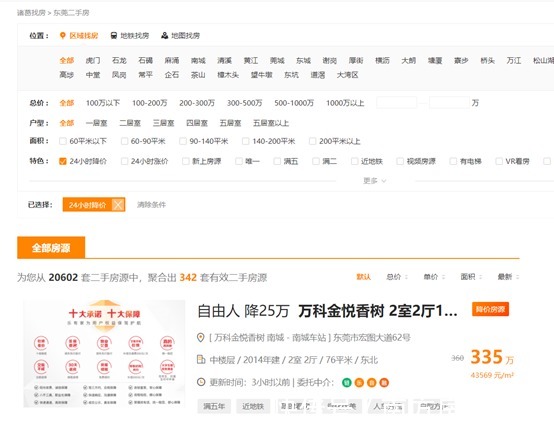Go to the first breadcrumb link before 东莞二手房
Screen dimensions: 554x428
coord(31,13)
